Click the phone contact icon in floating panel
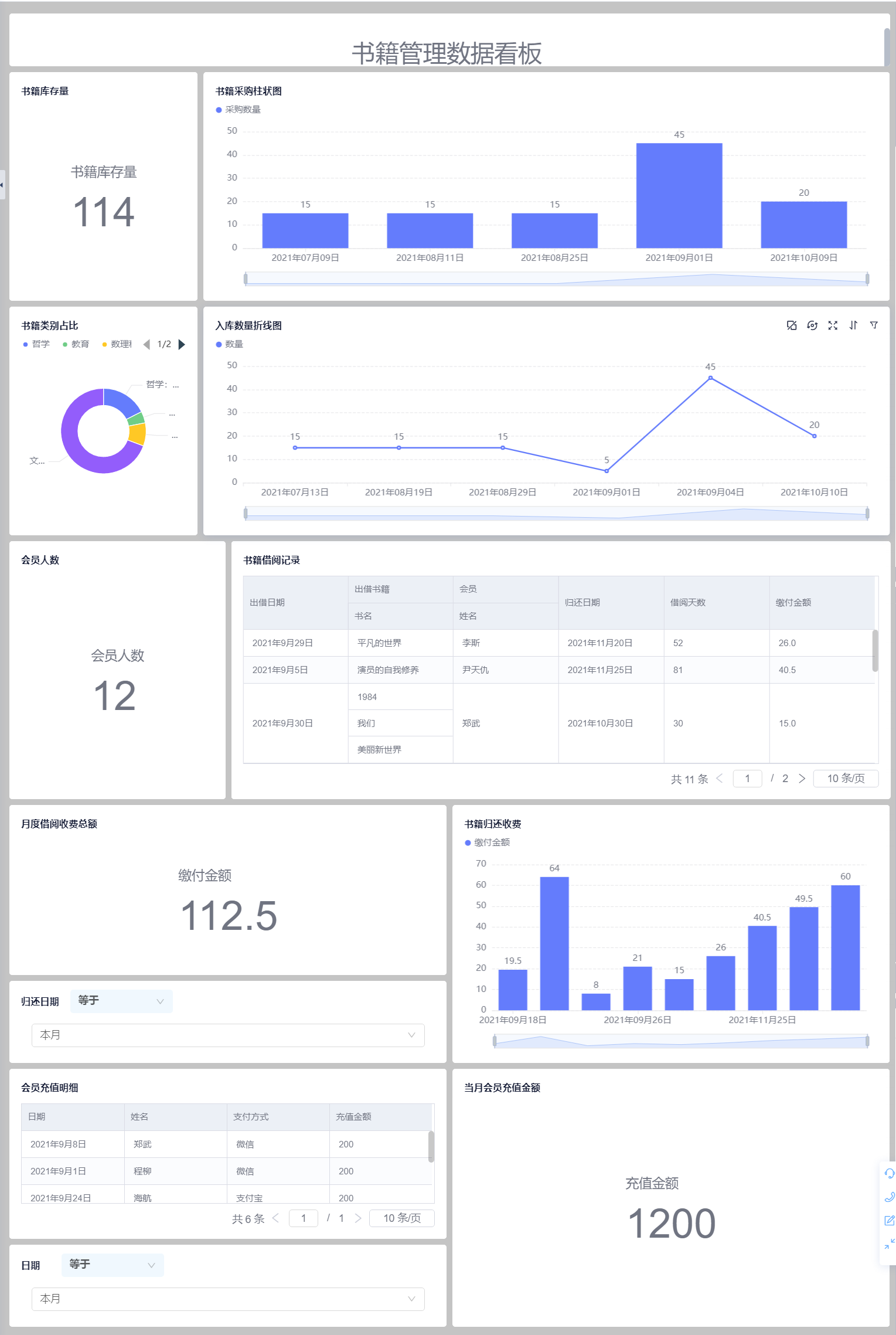This screenshot has height=1335, width=896. pyautogui.click(x=889, y=1197)
